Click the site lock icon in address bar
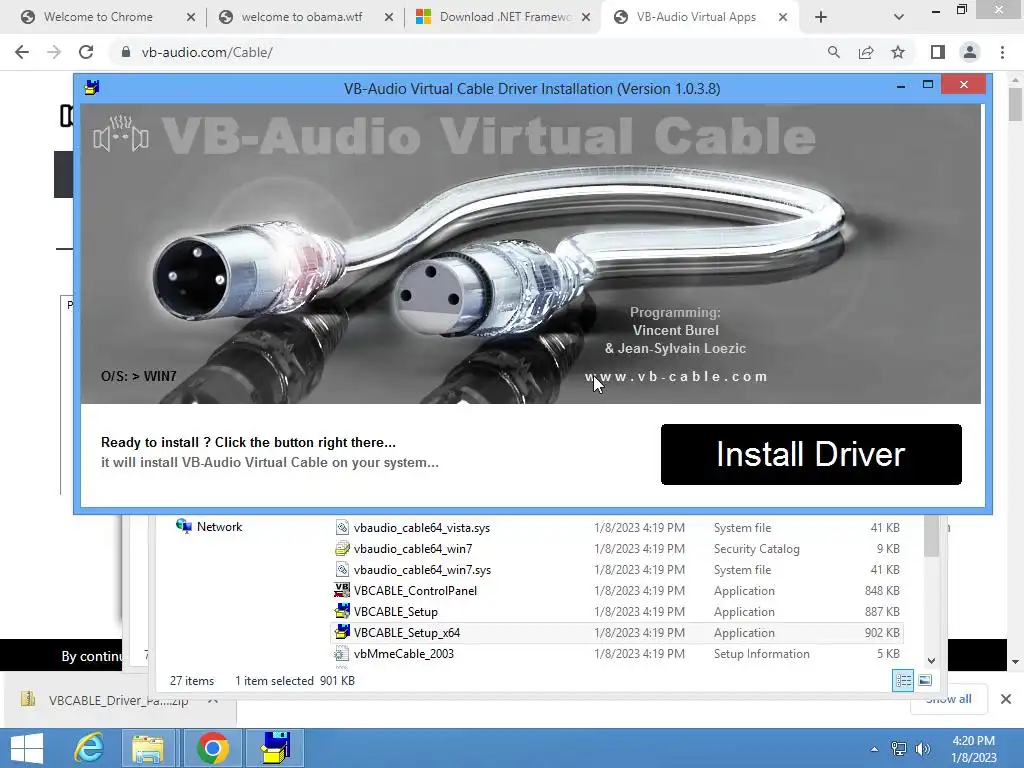Image resolution: width=1024 pixels, height=768 pixels. point(125,52)
